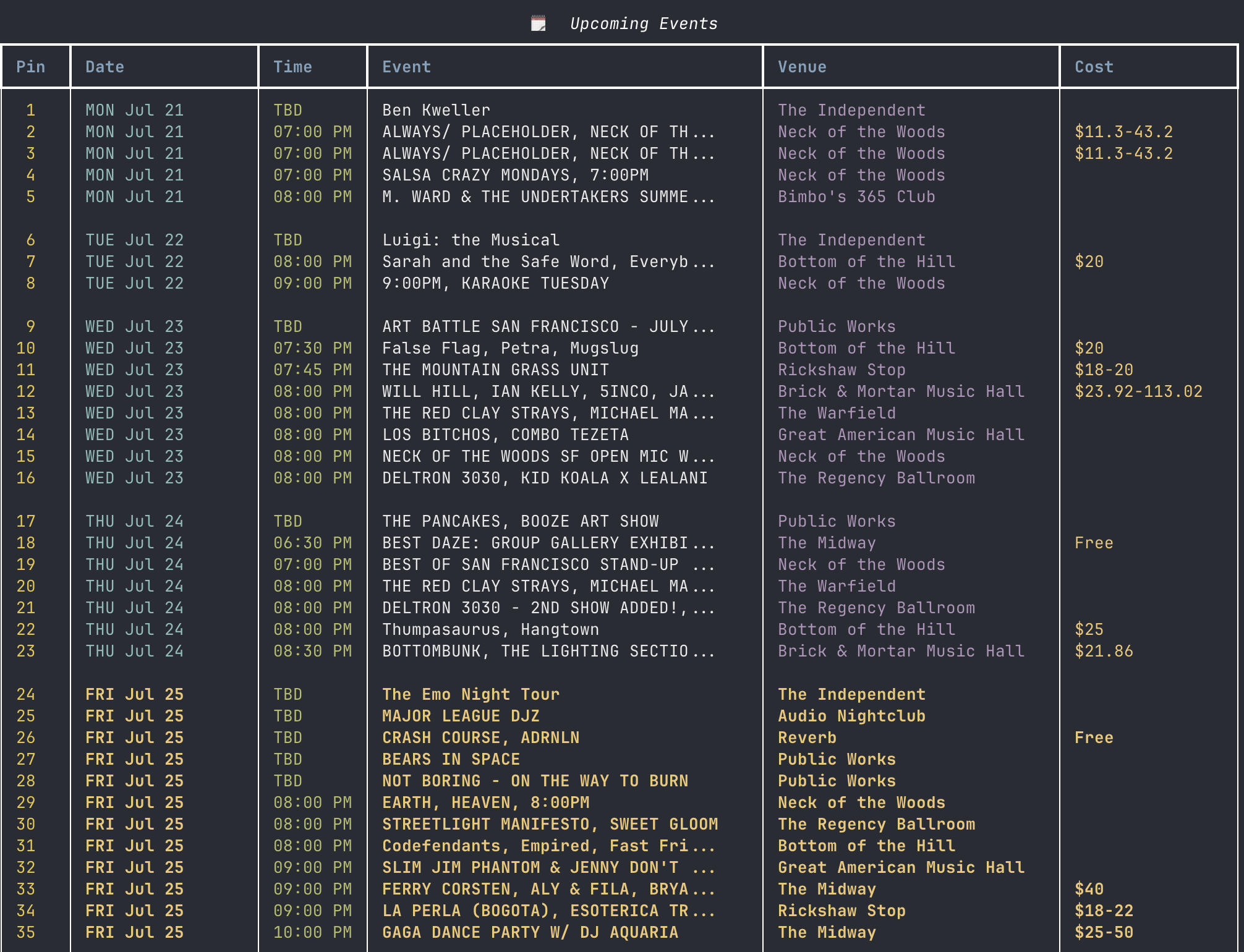Screen dimensions: 1244x952
Task: Click FERRY CORSTEN, ALY & FILA event
Action: coord(548,889)
